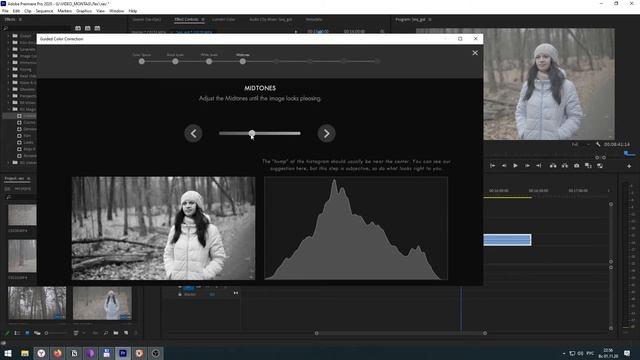Viewport: 640px width, 360px height.
Task: Switch Project panel to List View
Action: point(17,333)
